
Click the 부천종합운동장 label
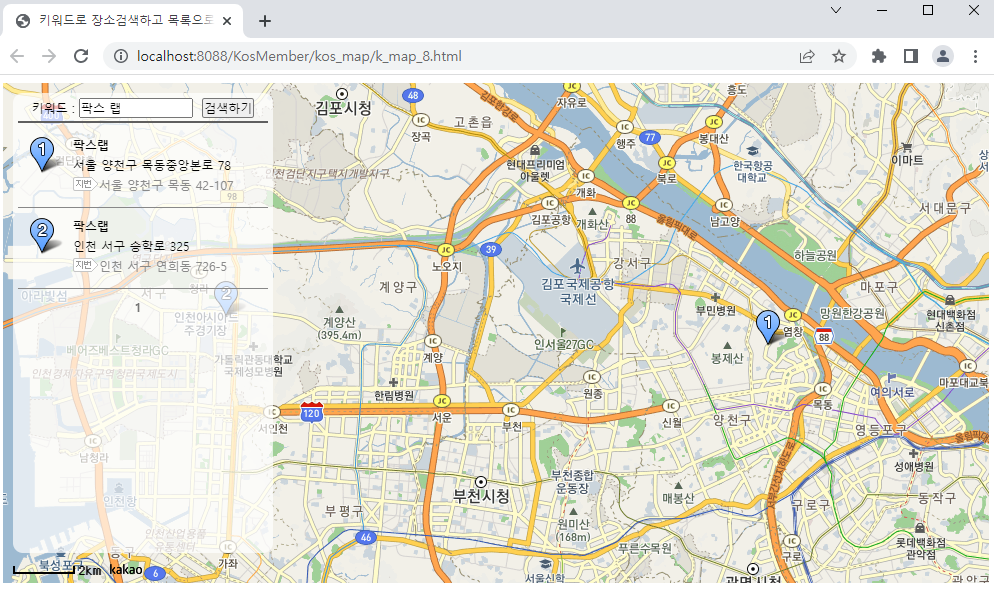click(572, 482)
